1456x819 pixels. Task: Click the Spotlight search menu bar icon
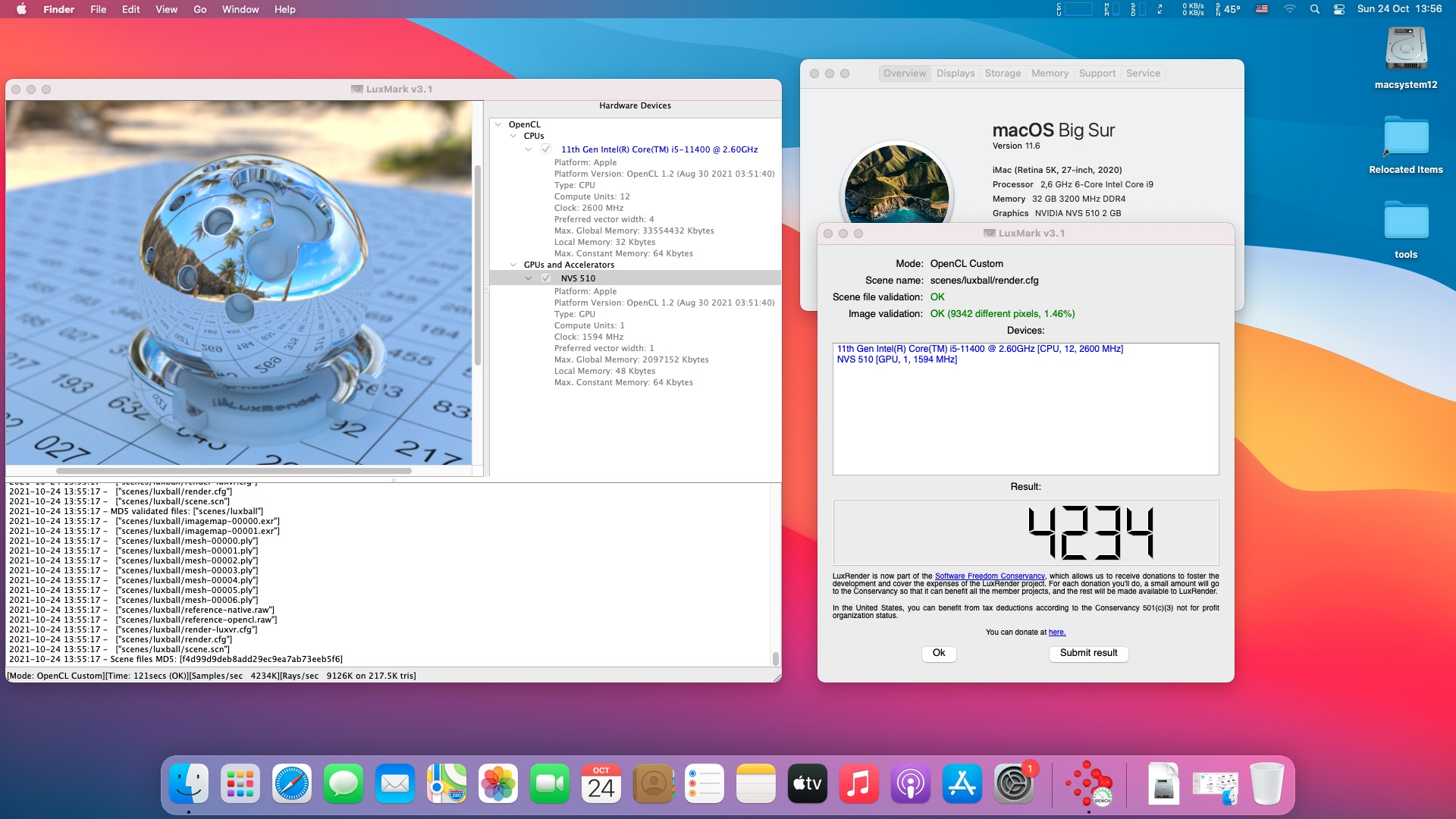1315,9
